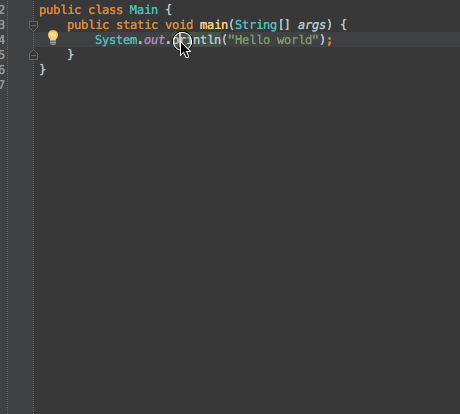460x414 pixels.
Task: Click line number 4 in the gutter
Action: click(x=2, y=40)
